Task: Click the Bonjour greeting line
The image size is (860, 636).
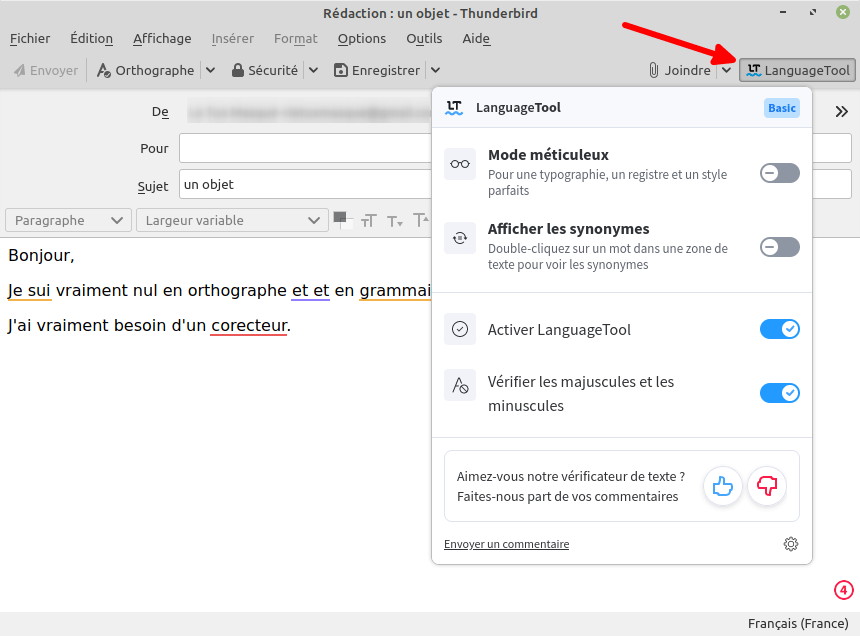Action: tap(41, 255)
